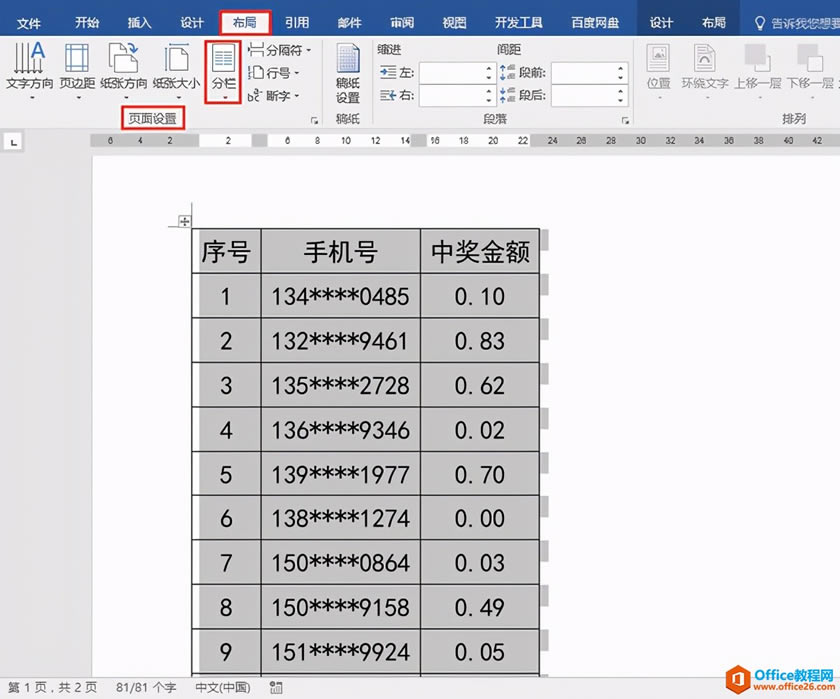Click the 序号 header cell
The width and height of the screenshot is (840, 699).
(x=226, y=251)
